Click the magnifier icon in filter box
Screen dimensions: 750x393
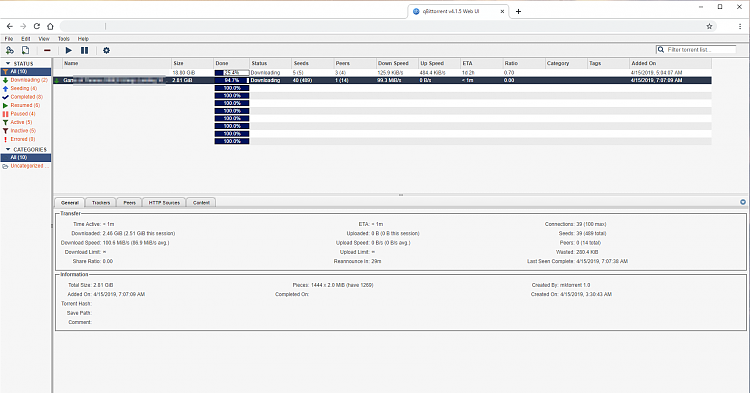[x=661, y=50]
